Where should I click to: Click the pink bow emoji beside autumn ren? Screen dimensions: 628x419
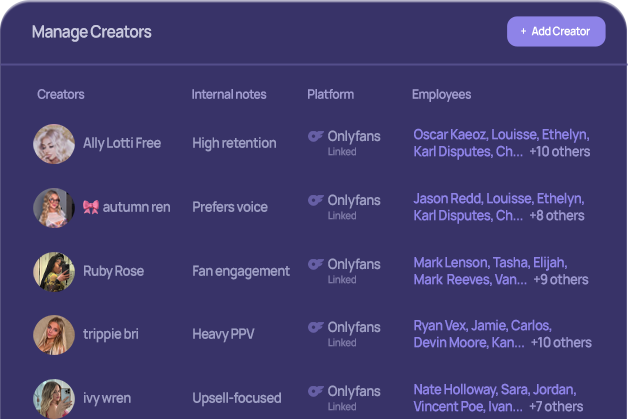[91, 207]
